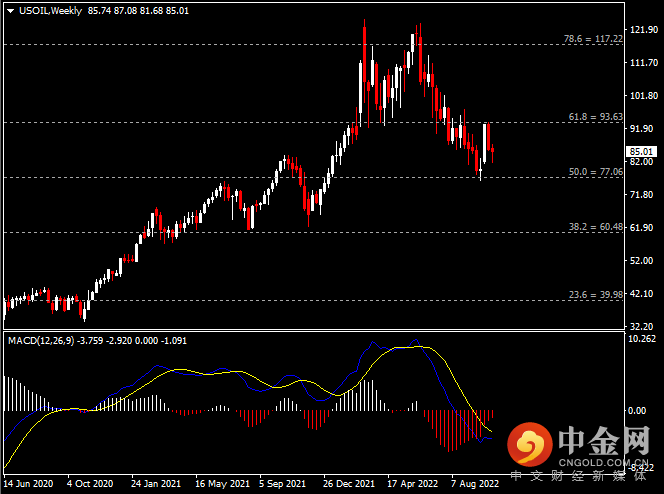The width and height of the screenshot is (664, 494).
Task: Click the orange coin logo in watermark
Action: (529, 446)
